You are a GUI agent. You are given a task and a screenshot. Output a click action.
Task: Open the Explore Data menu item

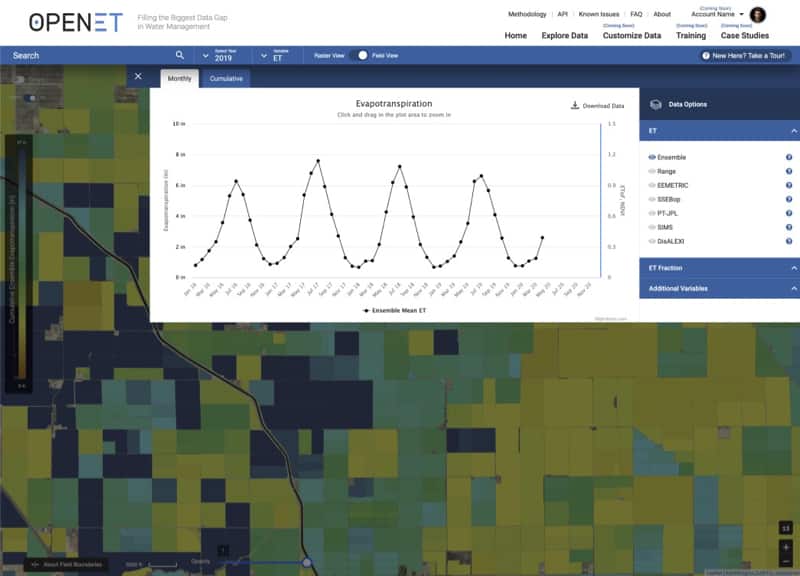(564, 35)
